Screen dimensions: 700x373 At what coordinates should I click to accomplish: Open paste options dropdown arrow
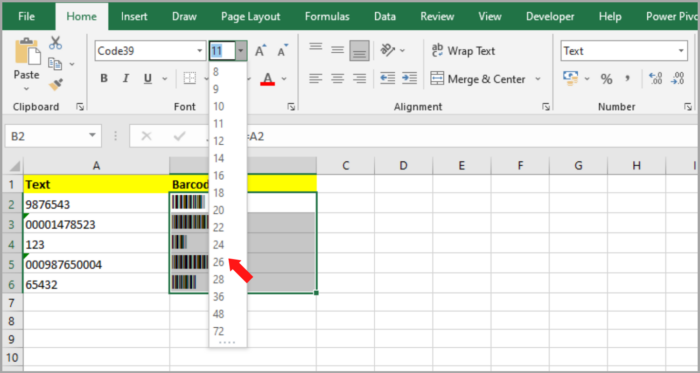click(26, 88)
